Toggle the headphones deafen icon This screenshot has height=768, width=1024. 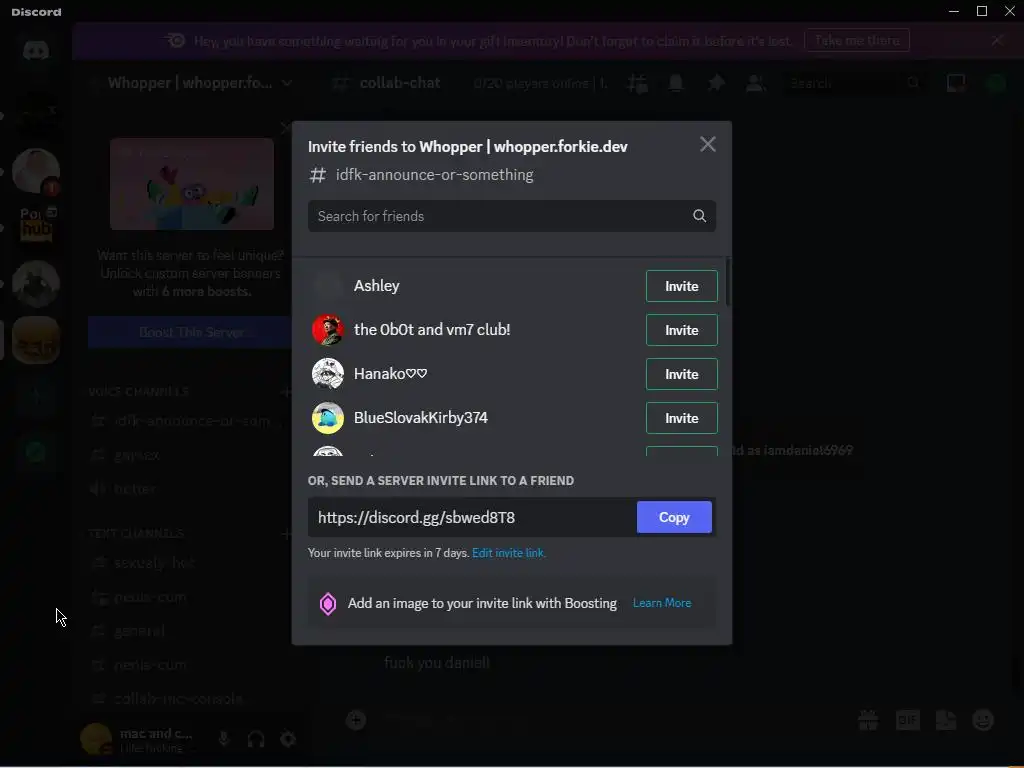[x=256, y=739]
